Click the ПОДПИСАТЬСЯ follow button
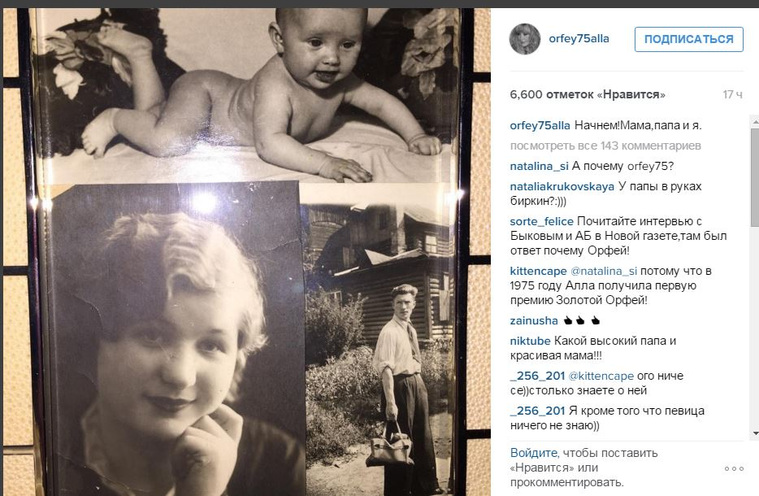This screenshot has width=759, height=496. pyautogui.click(x=689, y=39)
